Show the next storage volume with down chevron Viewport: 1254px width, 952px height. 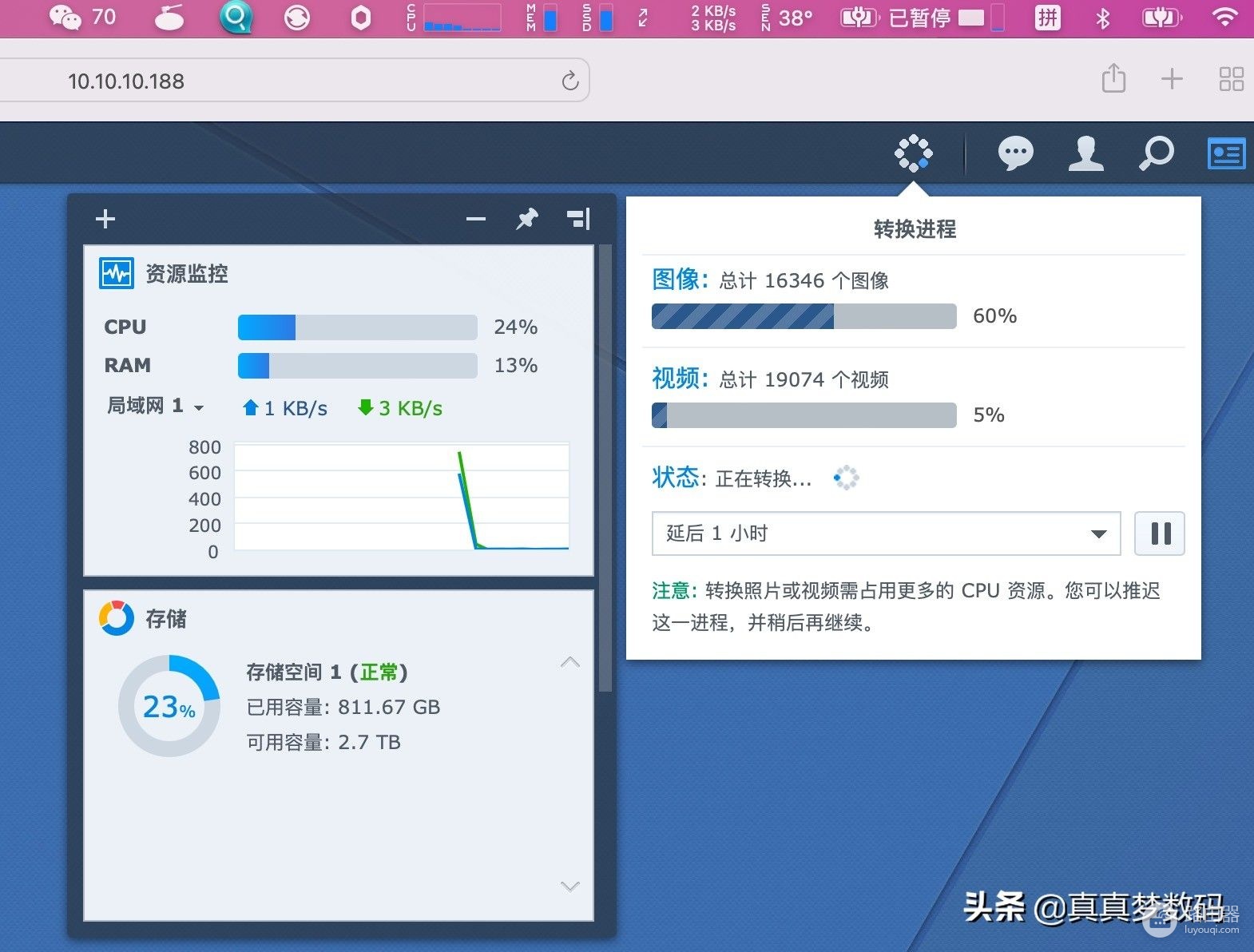click(570, 886)
